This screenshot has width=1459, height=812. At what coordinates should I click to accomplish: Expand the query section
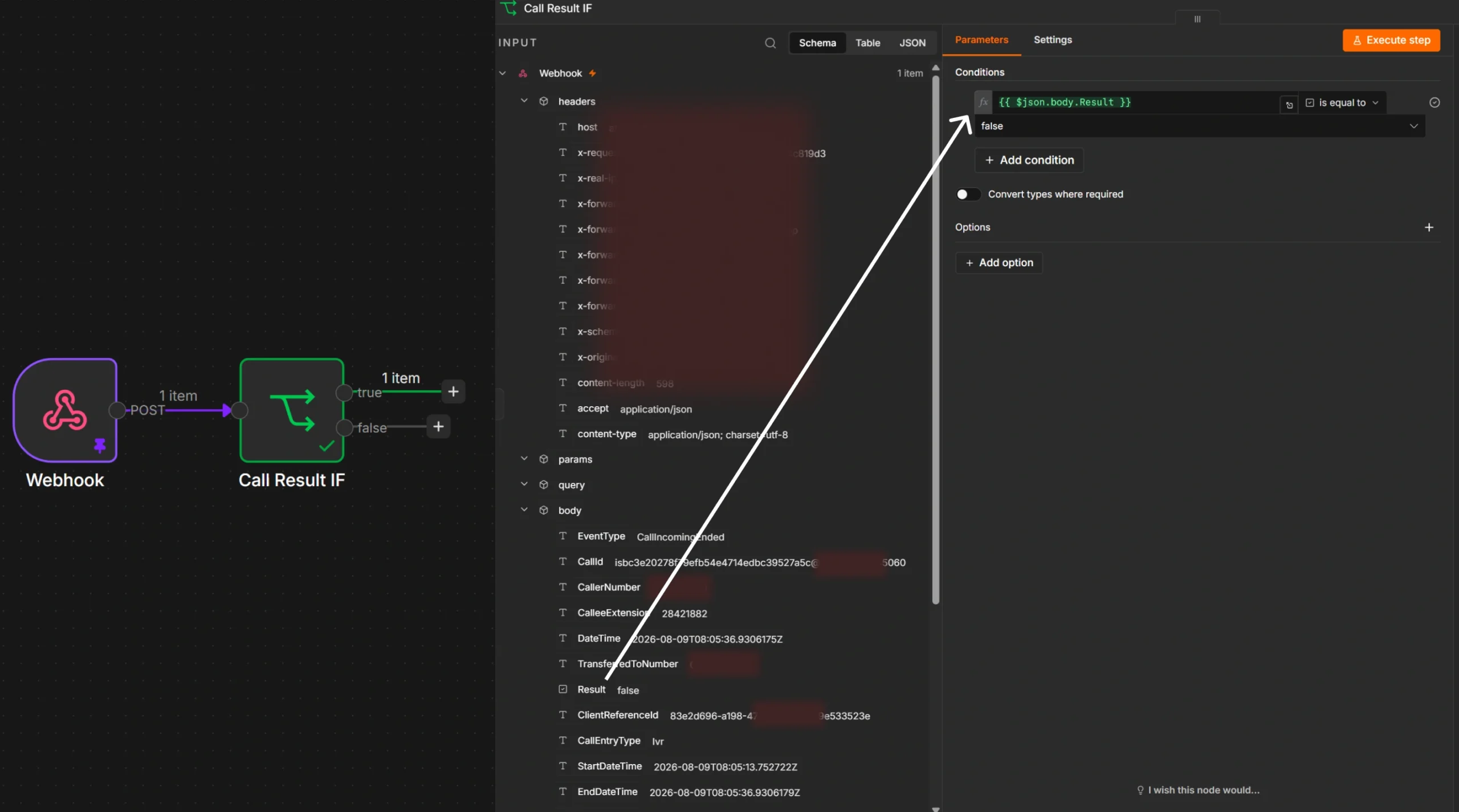(524, 484)
